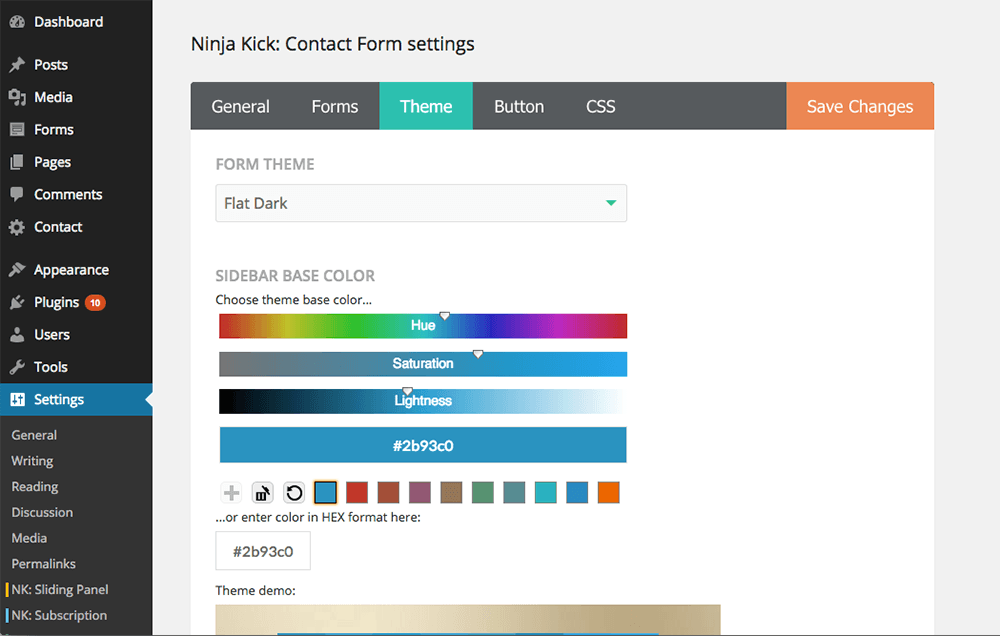
Task: Click the Contact gear icon
Action: pos(17,227)
